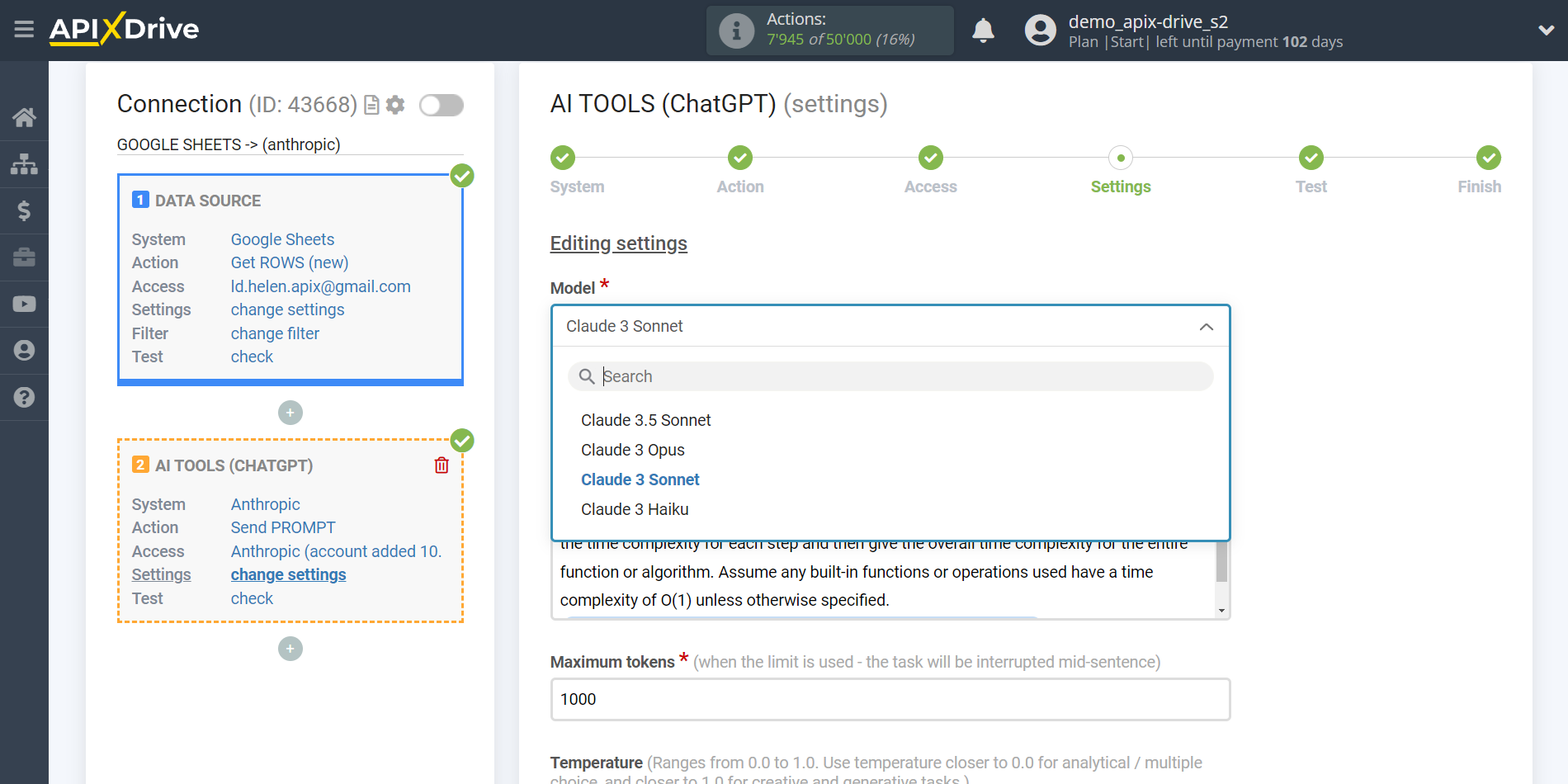Click the prompt area scroll-down arrow
The image size is (1568, 784).
1221,611
